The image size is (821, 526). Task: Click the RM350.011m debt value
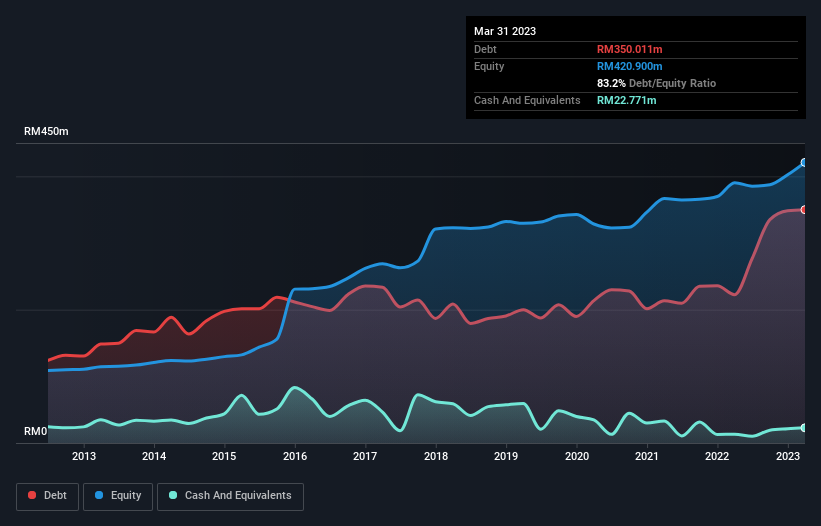(629, 49)
